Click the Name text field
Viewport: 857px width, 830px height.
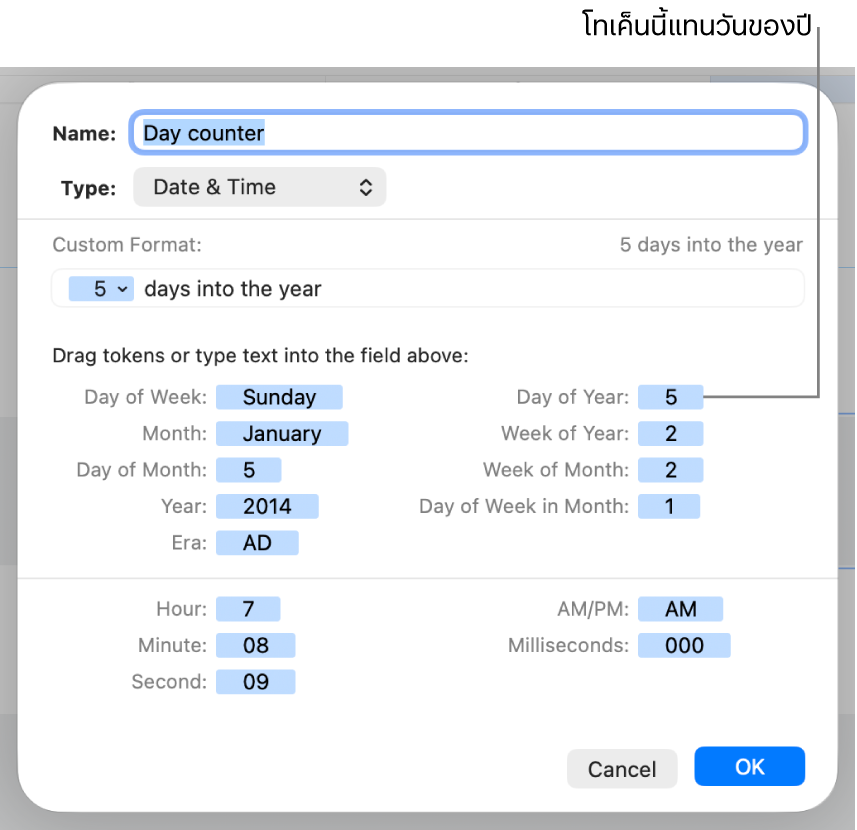[x=467, y=133]
